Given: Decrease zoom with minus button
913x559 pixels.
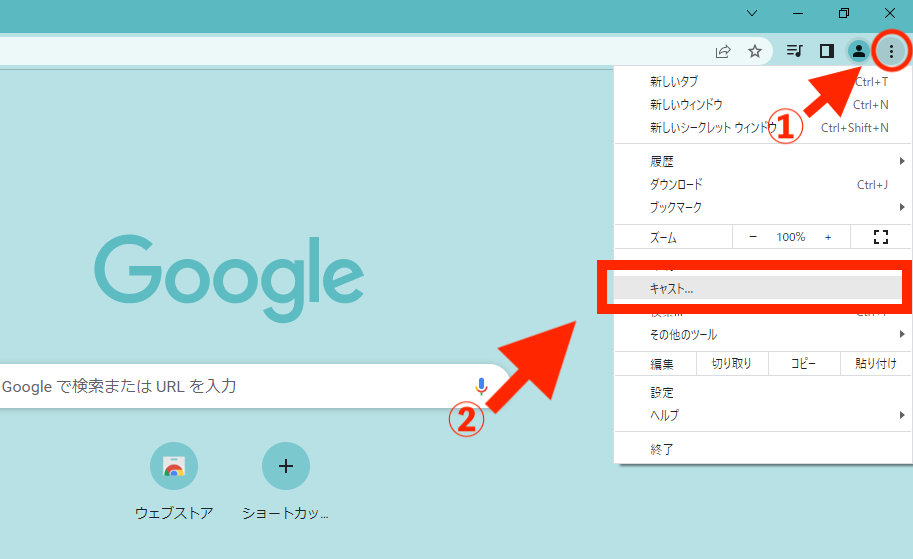Looking at the screenshot, I should 752,236.
